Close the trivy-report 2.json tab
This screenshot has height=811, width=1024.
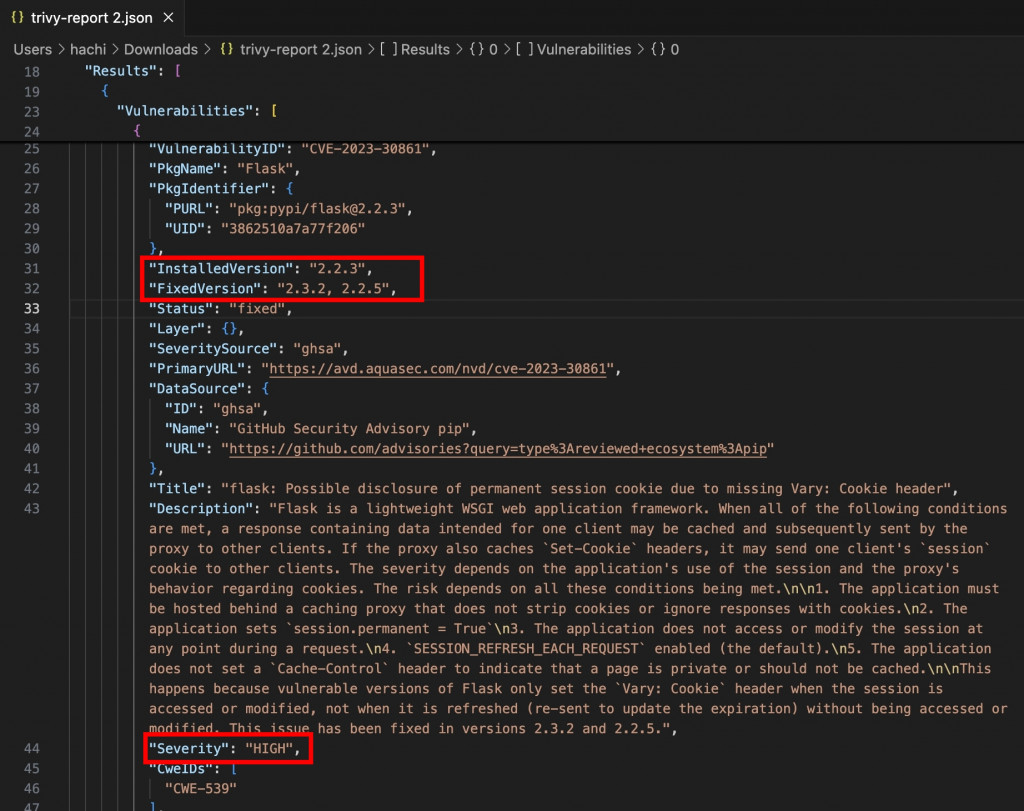pyautogui.click(x=168, y=18)
